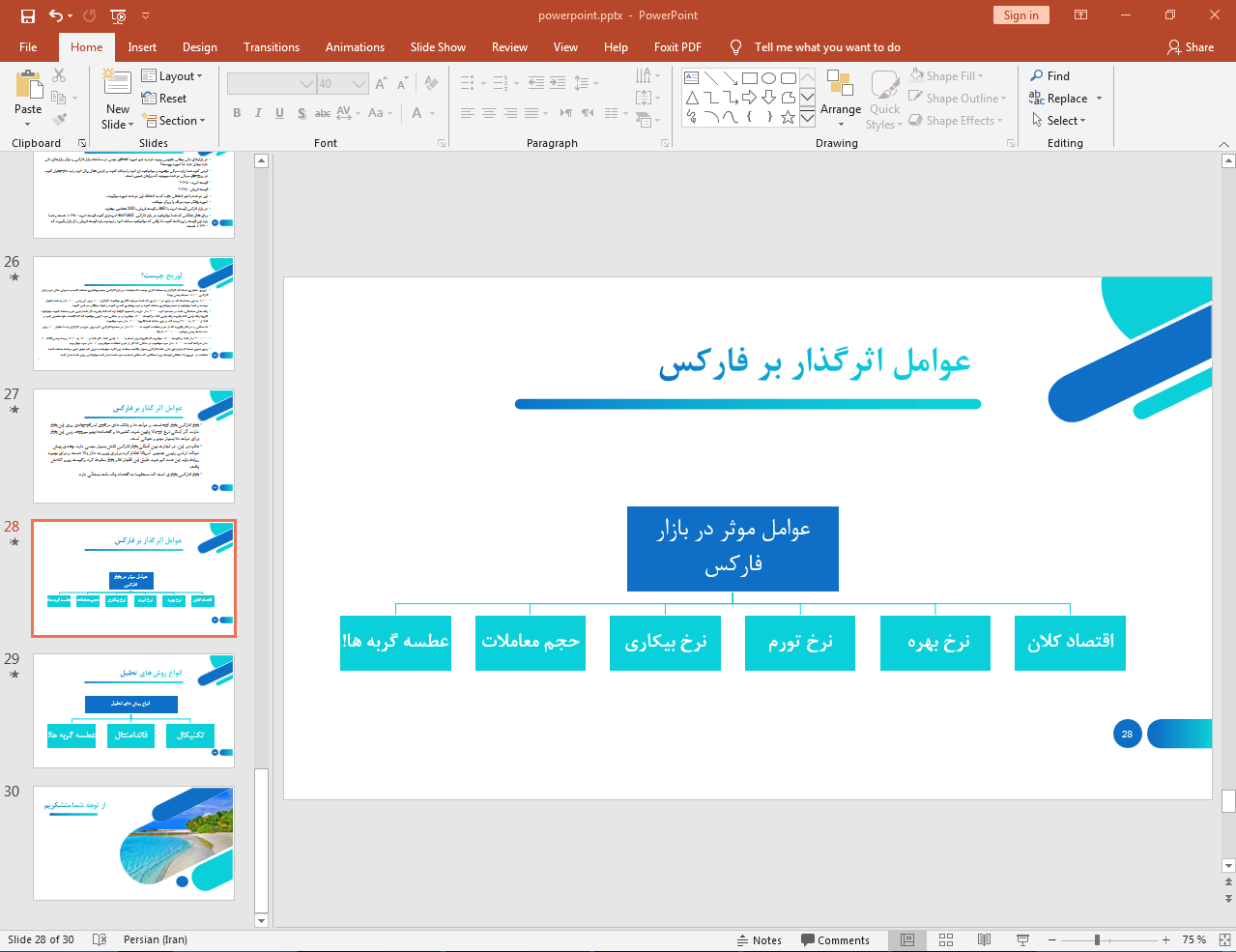Toggle the Notes pane
This screenshot has height=952, width=1236.
[x=760, y=940]
